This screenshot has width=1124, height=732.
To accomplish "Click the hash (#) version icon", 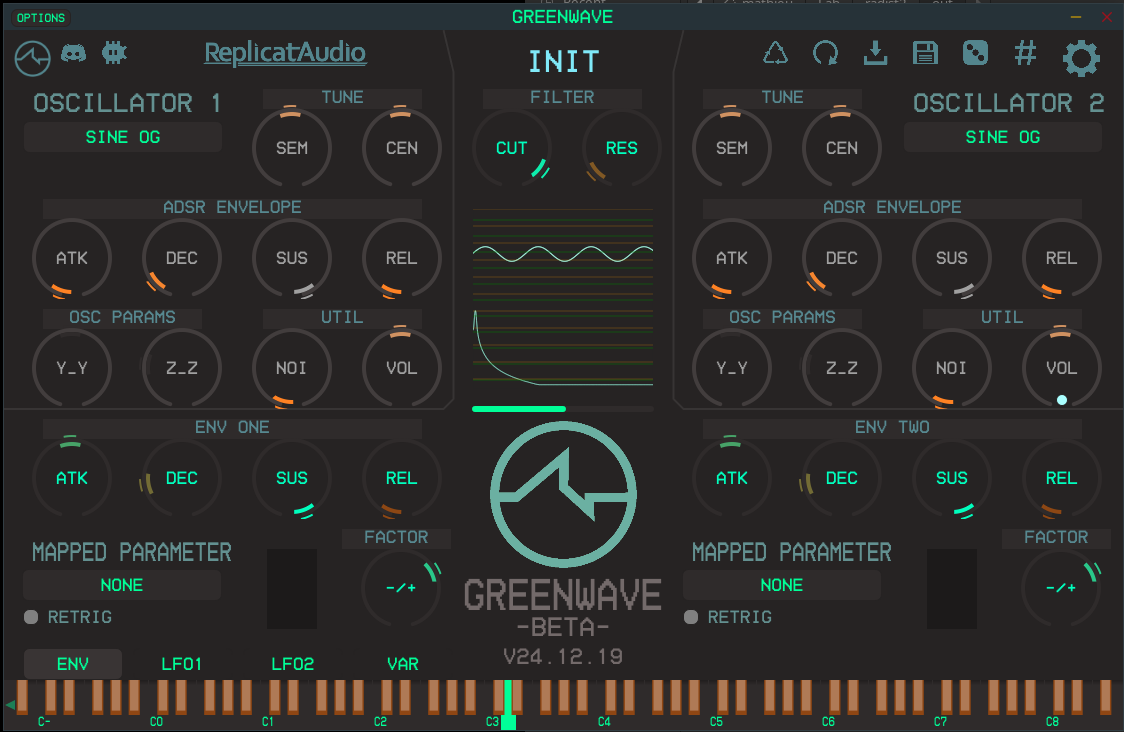I will [1025, 54].
